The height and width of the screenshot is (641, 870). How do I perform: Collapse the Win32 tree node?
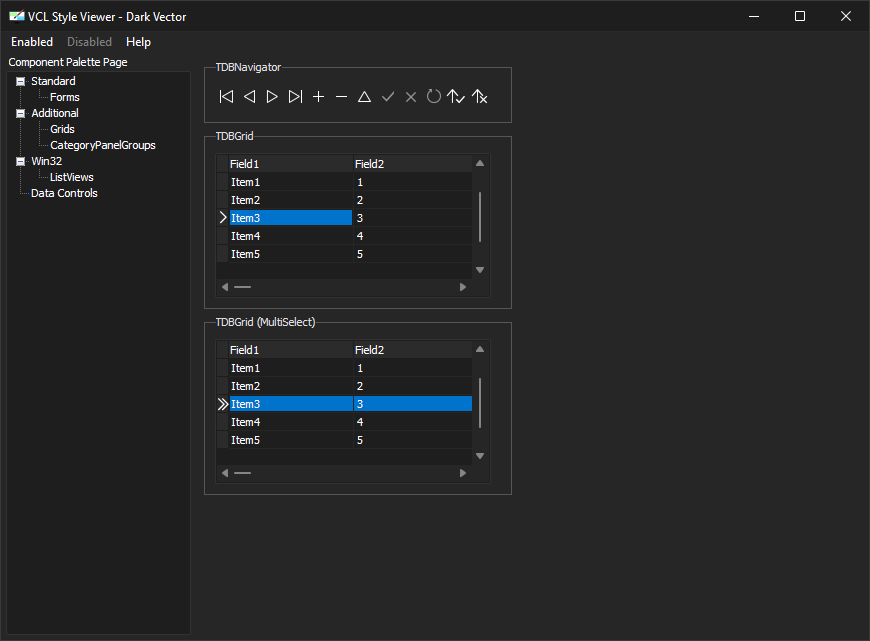pos(21,161)
